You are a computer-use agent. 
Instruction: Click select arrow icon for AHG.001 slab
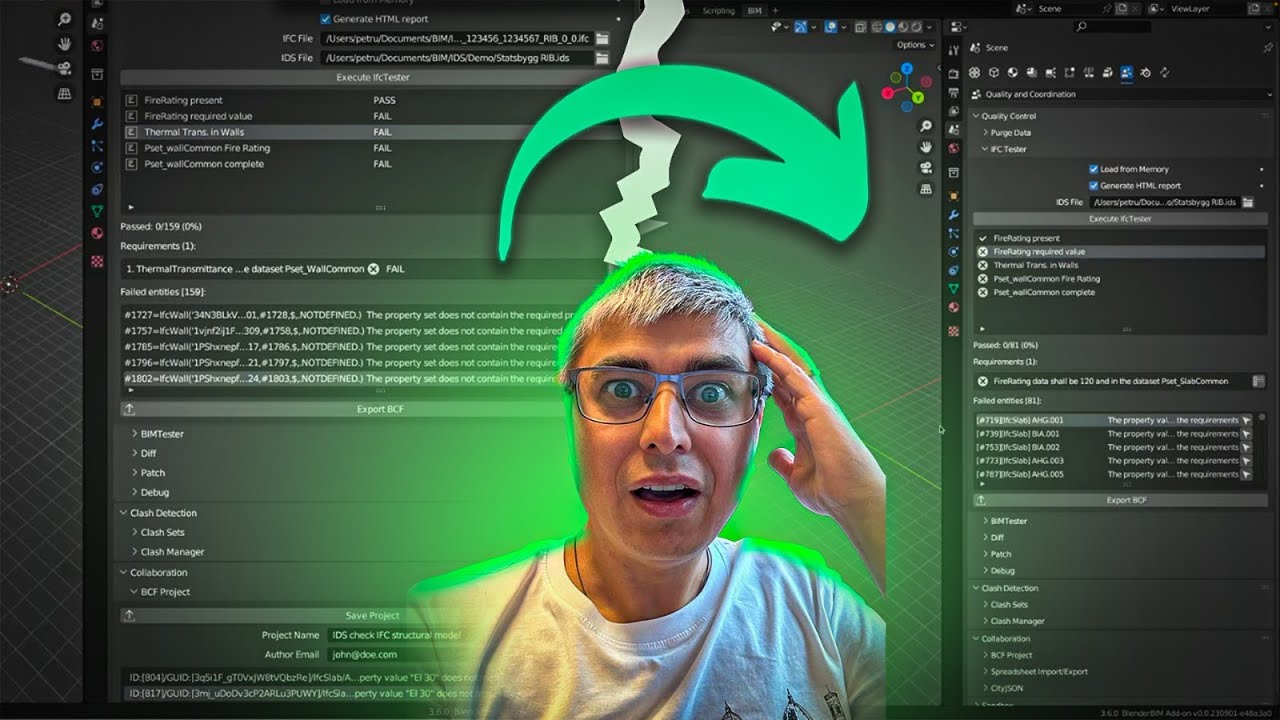pyautogui.click(x=1246, y=421)
